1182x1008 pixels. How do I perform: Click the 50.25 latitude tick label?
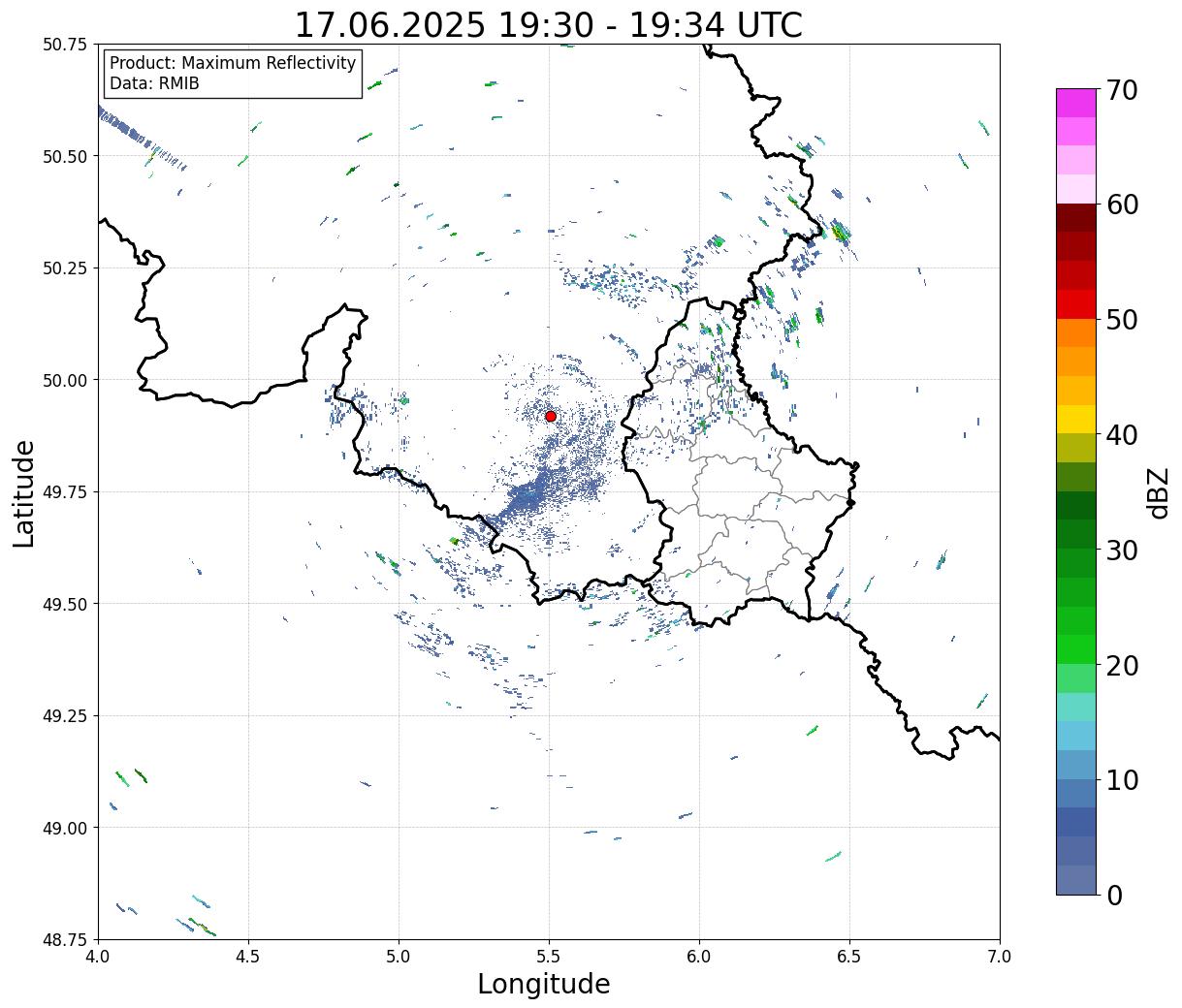[x=65, y=268]
